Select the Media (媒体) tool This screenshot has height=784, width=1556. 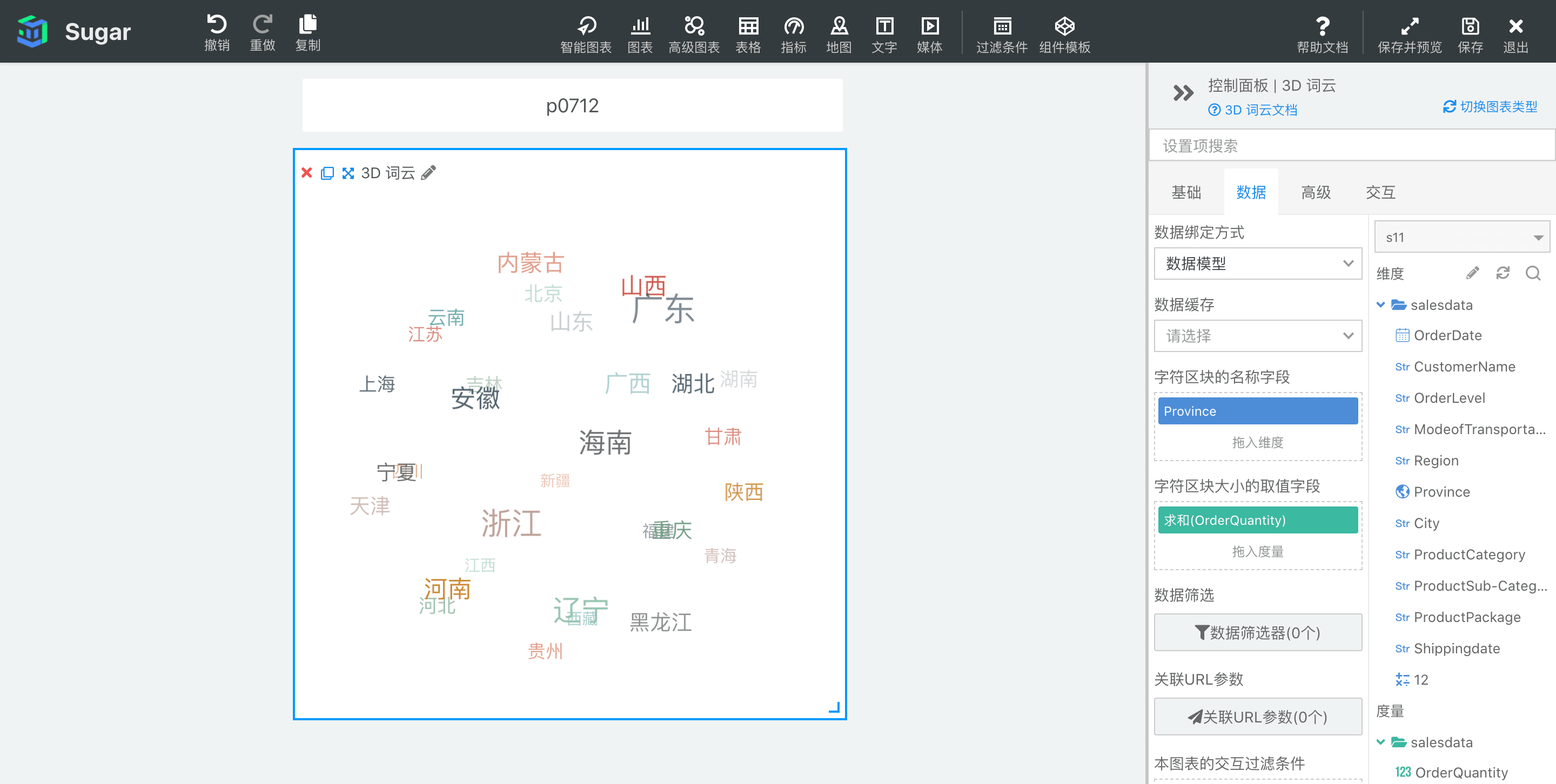point(930,34)
